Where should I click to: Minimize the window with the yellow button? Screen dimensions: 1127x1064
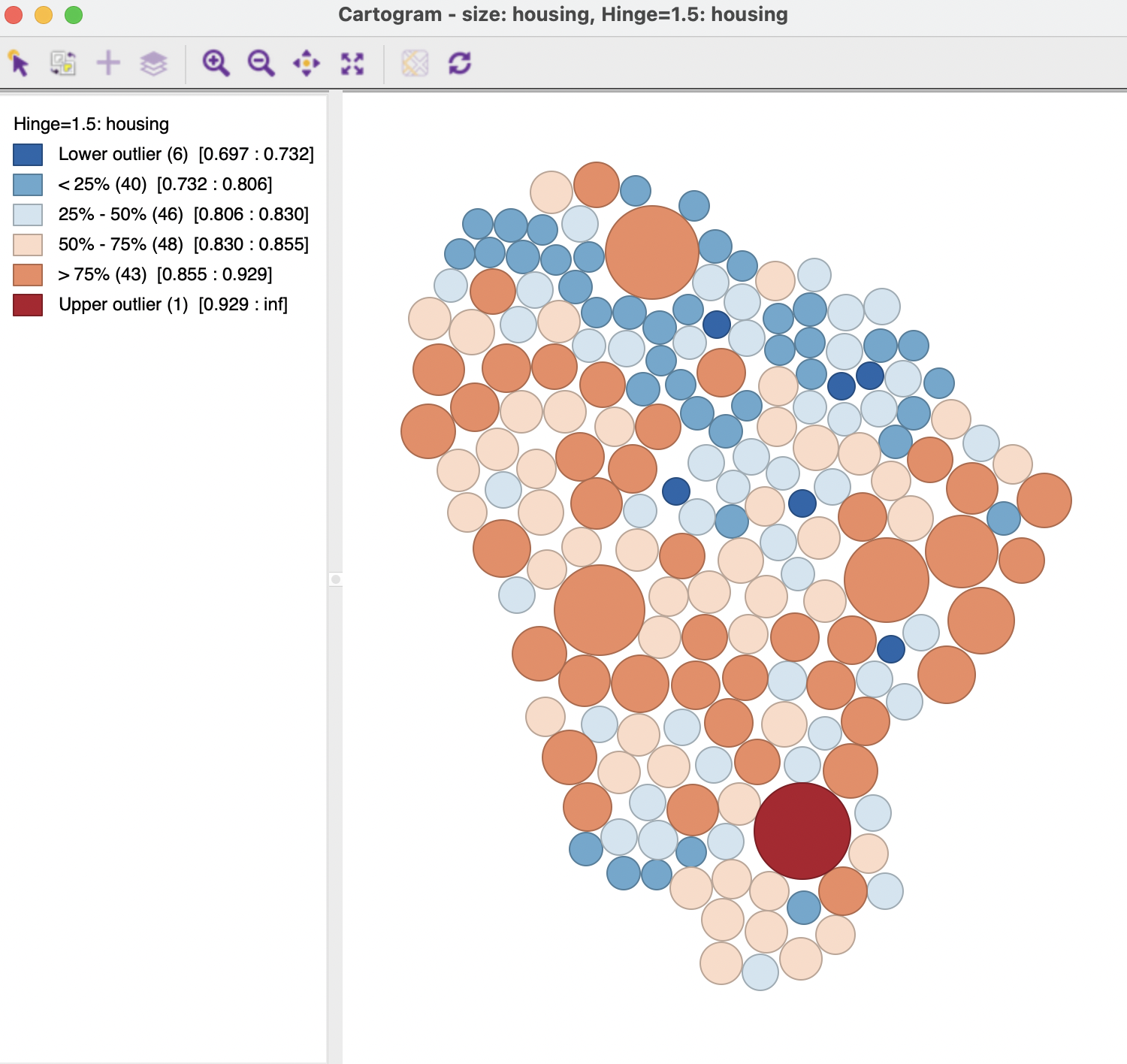[x=44, y=15]
